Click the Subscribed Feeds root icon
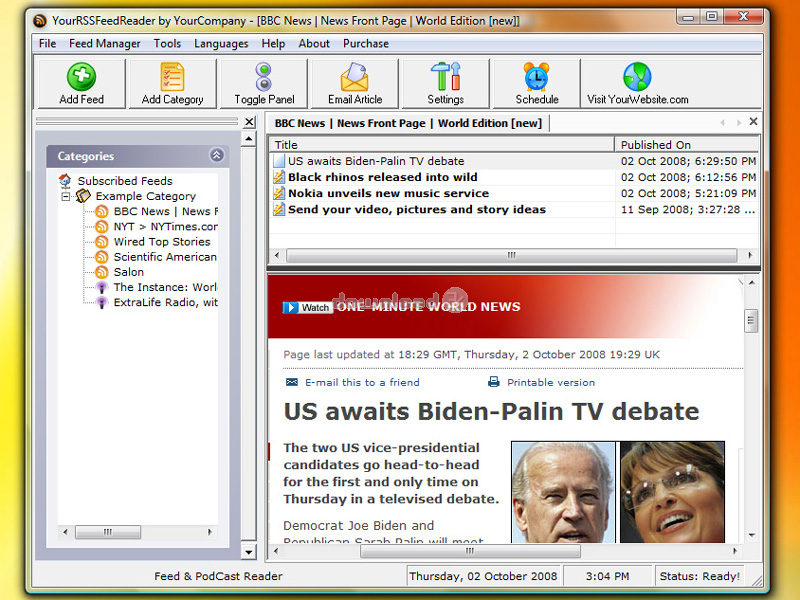The width and height of the screenshot is (800, 600). tap(65, 181)
